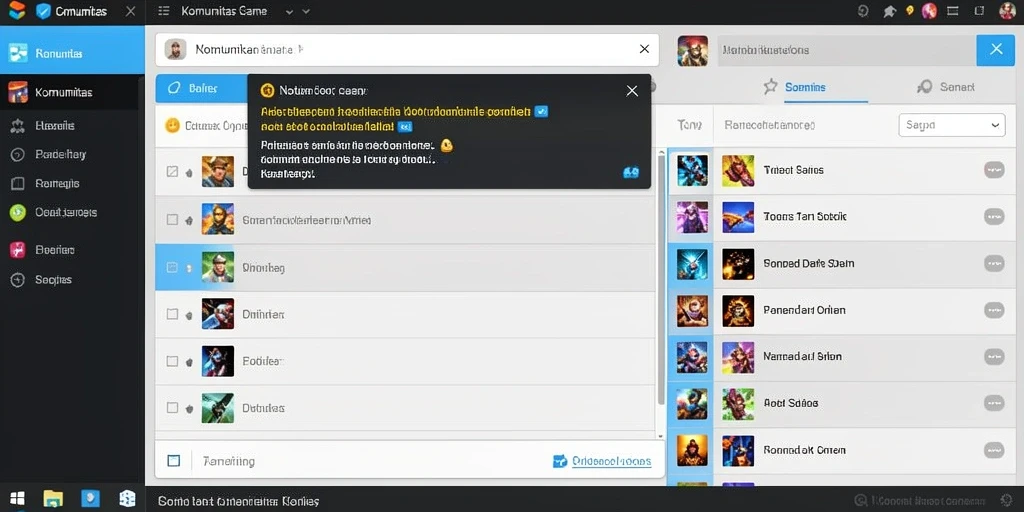Viewport: 1024px width, 512px height.
Task: Expand the Sarpa dropdown
Action: pos(952,125)
